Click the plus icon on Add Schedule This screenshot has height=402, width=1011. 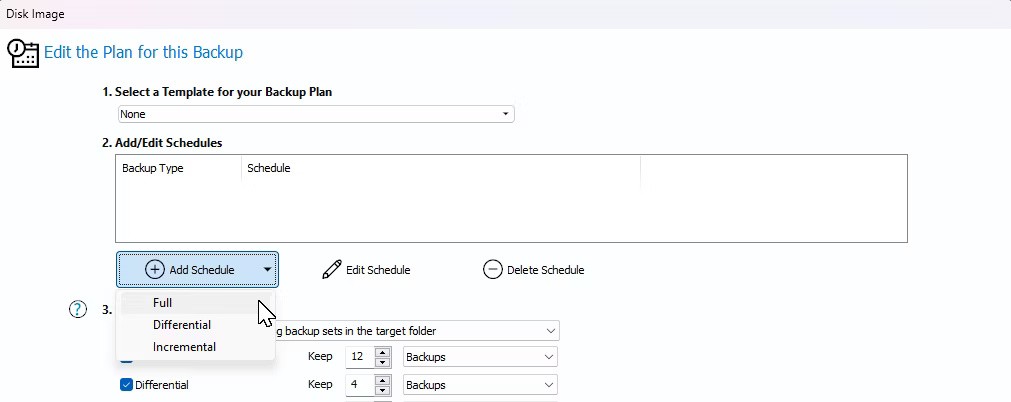155,270
